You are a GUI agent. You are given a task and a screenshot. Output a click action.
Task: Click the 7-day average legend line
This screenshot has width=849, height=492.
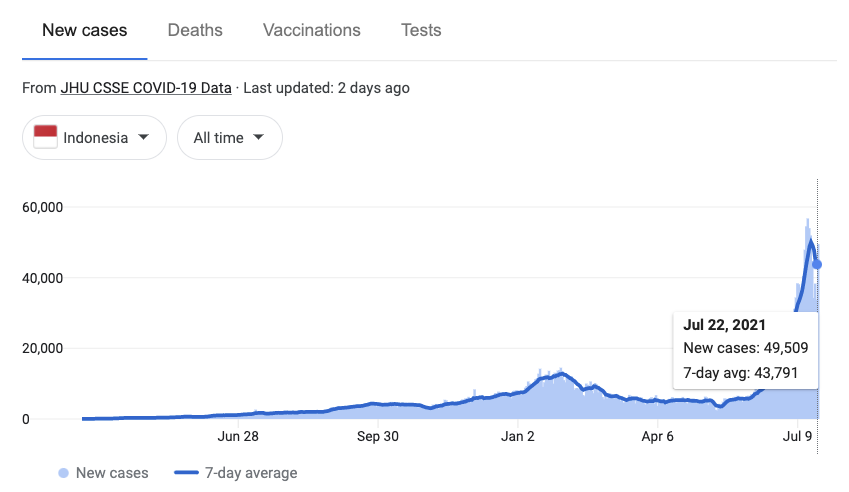pyautogui.click(x=186, y=473)
